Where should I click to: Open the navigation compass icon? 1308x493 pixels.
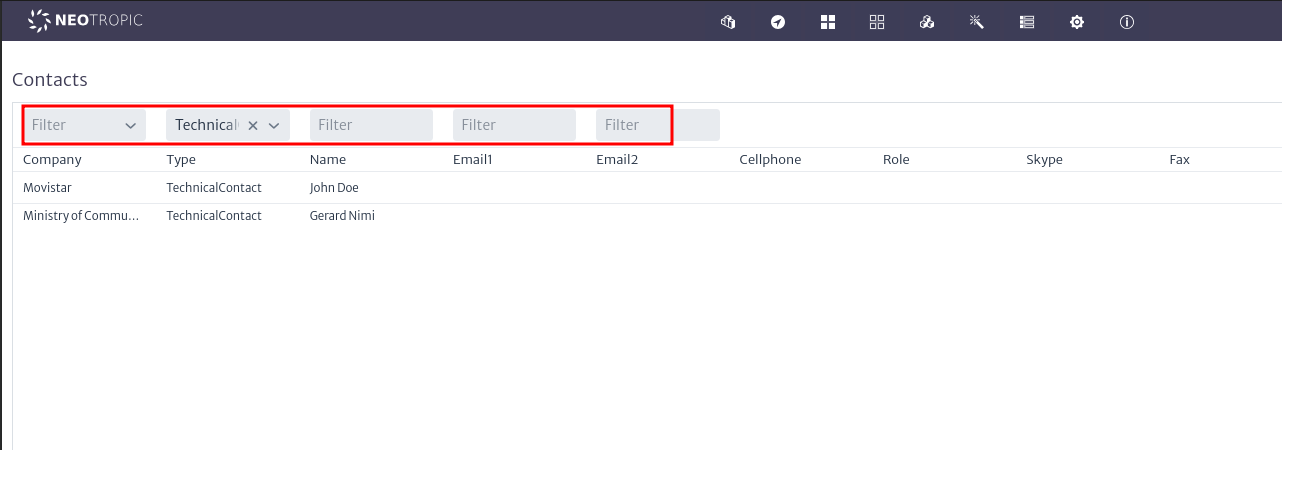[x=778, y=21]
